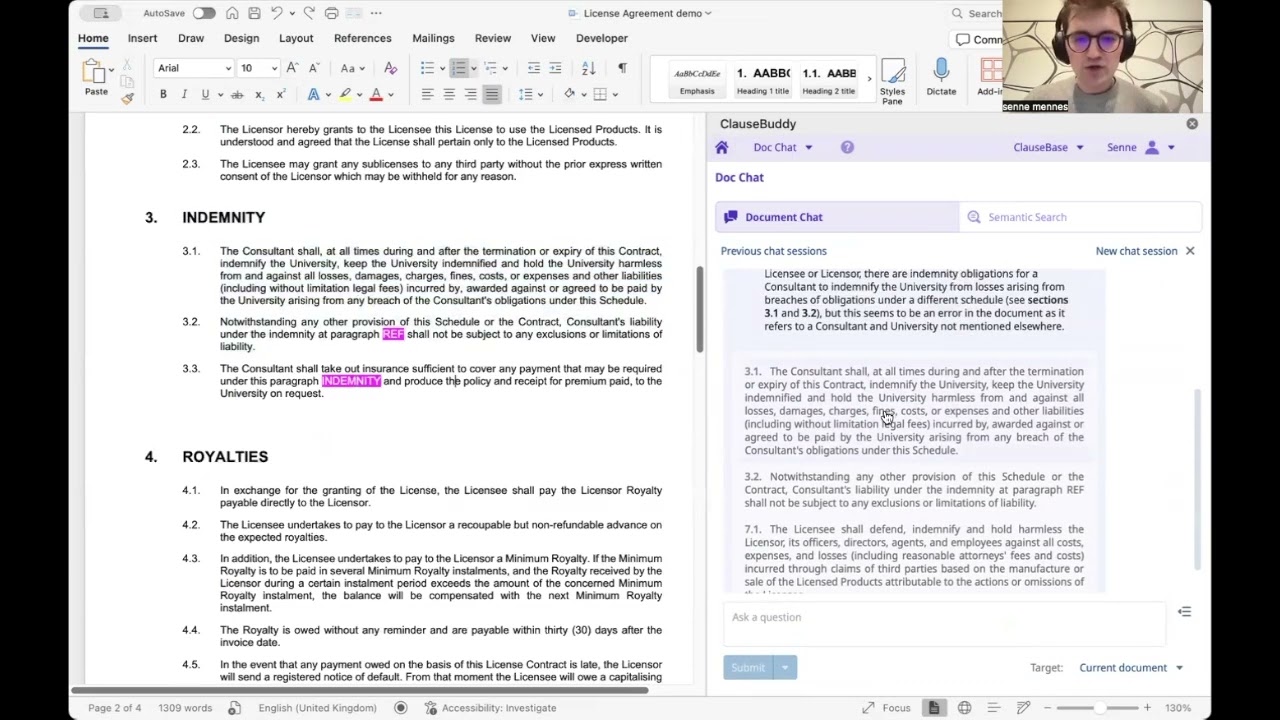Expand the styles gallery arrow
The height and width of the screenshot is (720, 1280).
(x=868, y=80)
